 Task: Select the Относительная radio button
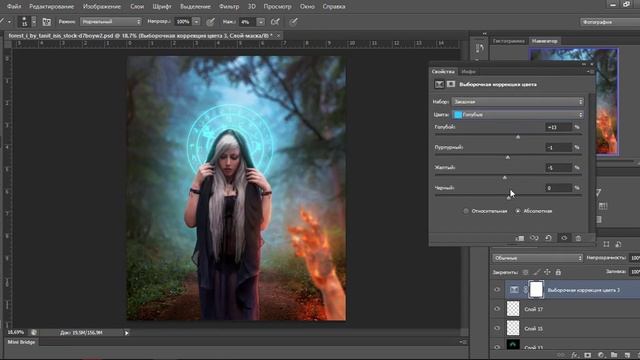point(466,211)
